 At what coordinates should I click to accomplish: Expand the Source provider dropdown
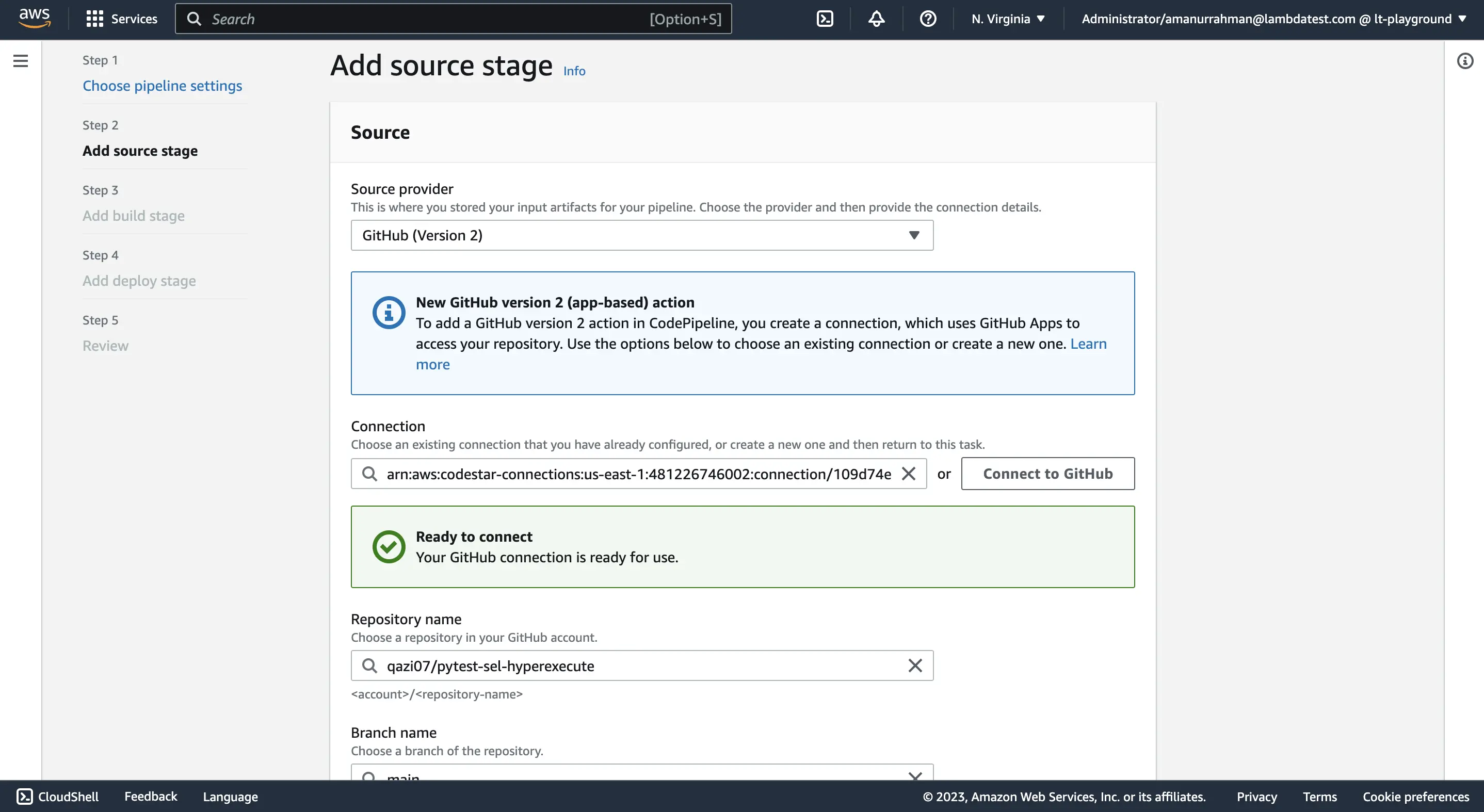point(642,236)
